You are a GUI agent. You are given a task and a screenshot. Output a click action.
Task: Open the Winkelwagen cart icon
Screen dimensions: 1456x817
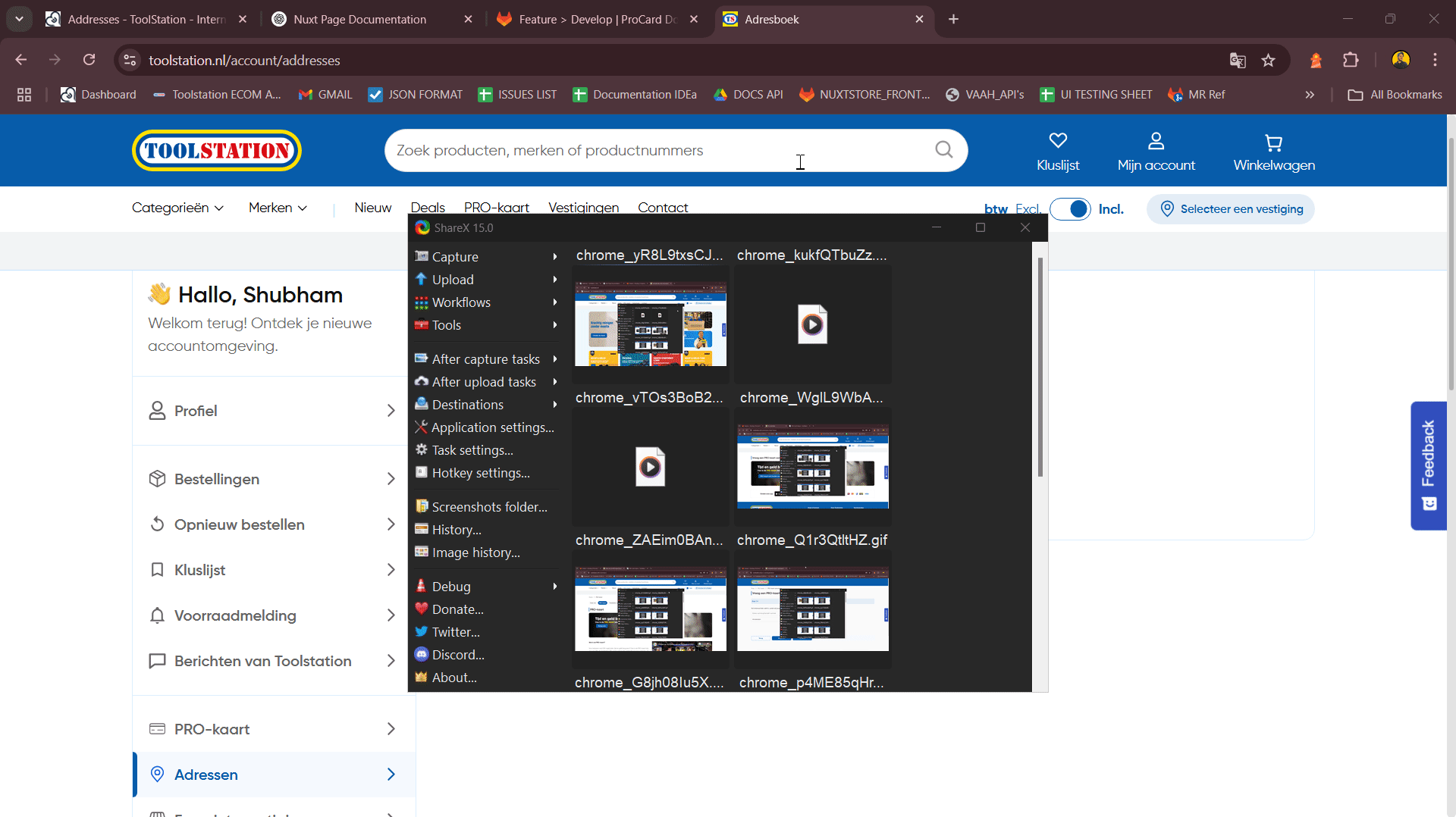pyautogui.click(x=1273, y=142)
